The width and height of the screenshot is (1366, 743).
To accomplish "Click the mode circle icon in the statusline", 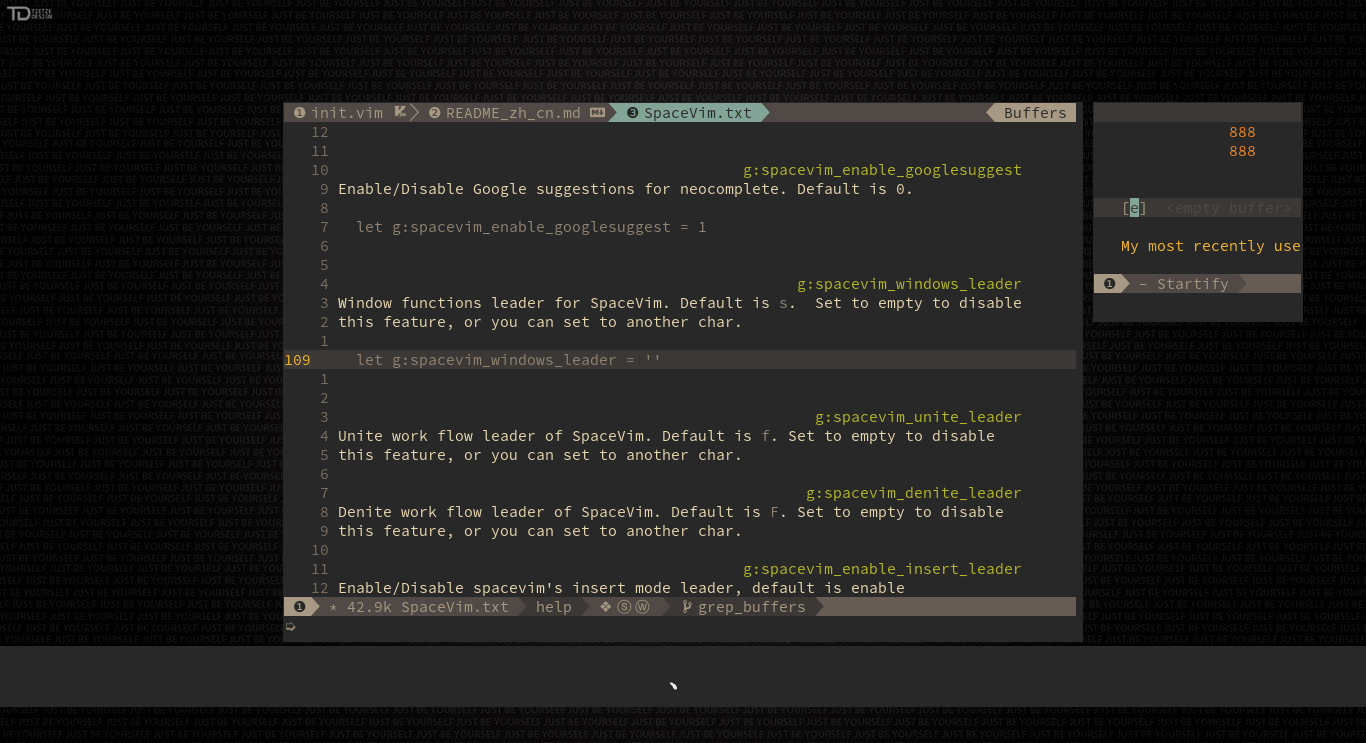I will (299, 606).
